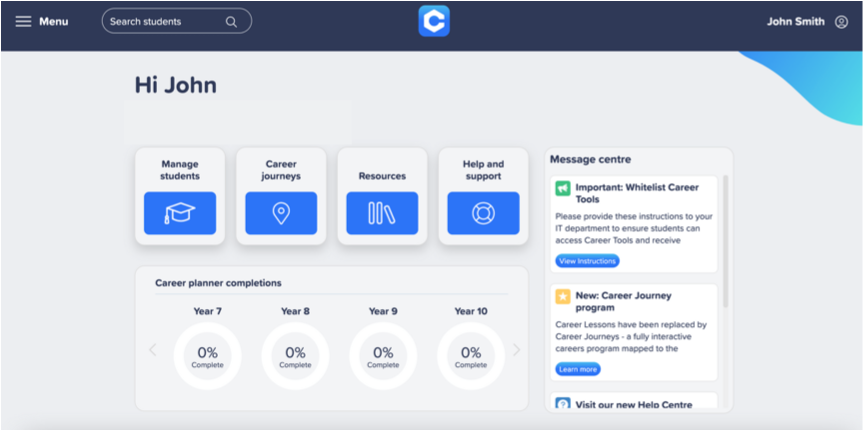Click the 'Message centre' heading

(x=590, y=160)
